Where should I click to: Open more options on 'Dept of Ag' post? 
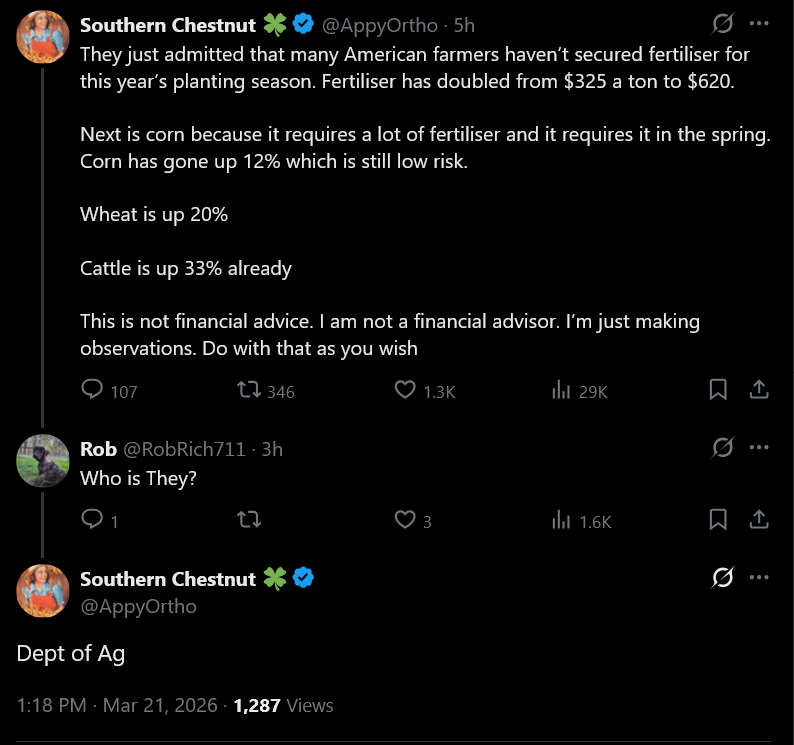point(759,577)
